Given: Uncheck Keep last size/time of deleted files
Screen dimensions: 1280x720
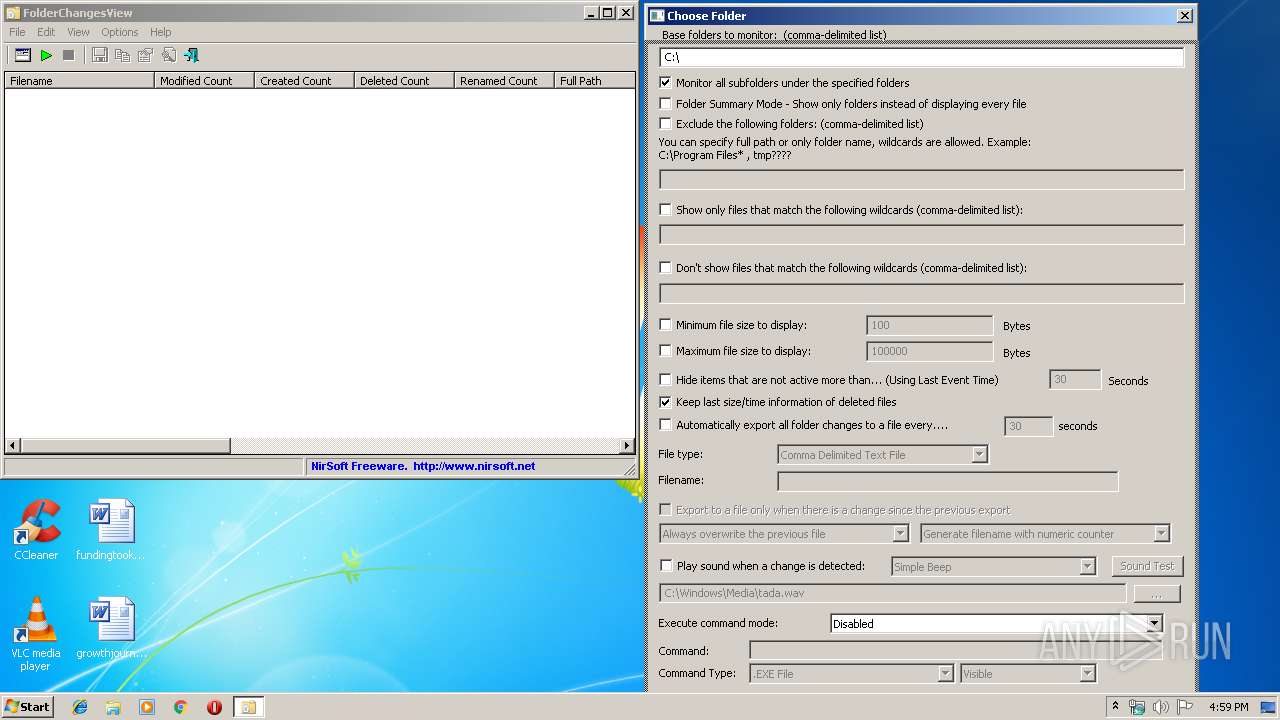Looking at the screenshot, I should [666, 402].
